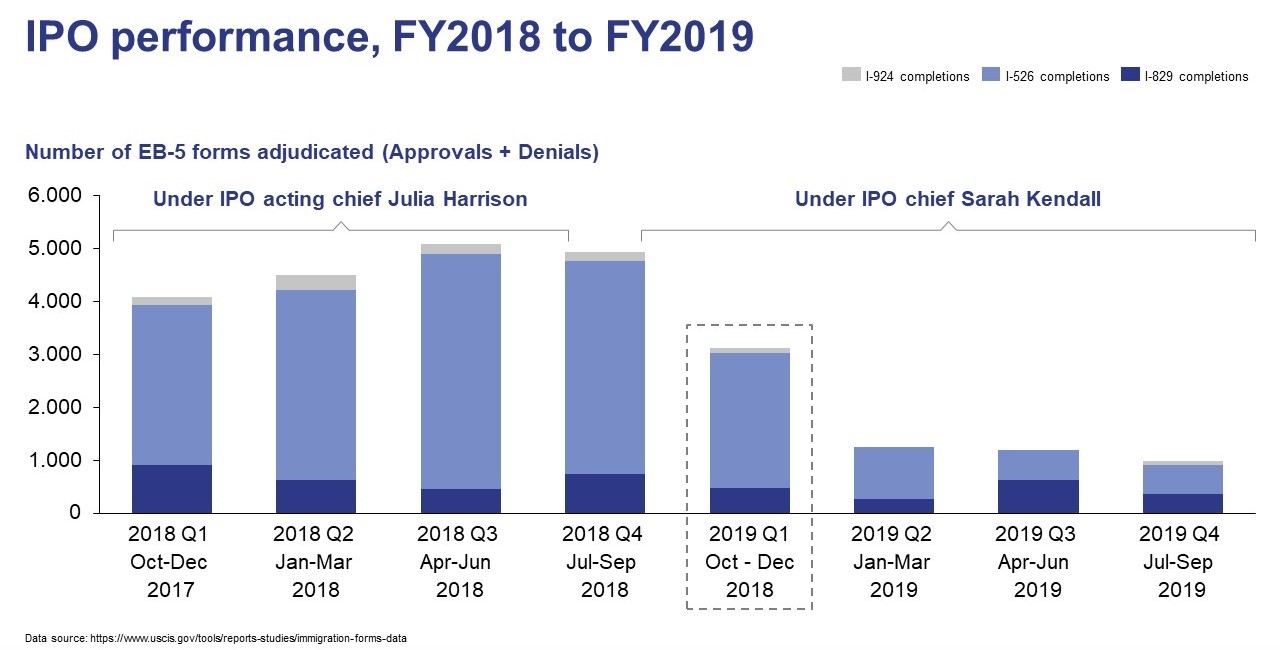Click the '2019 Q1 Oct - Dec 2018' axis label
Image resolution: width=1280 pixels, height=650 pixels.
pos(749,562)
